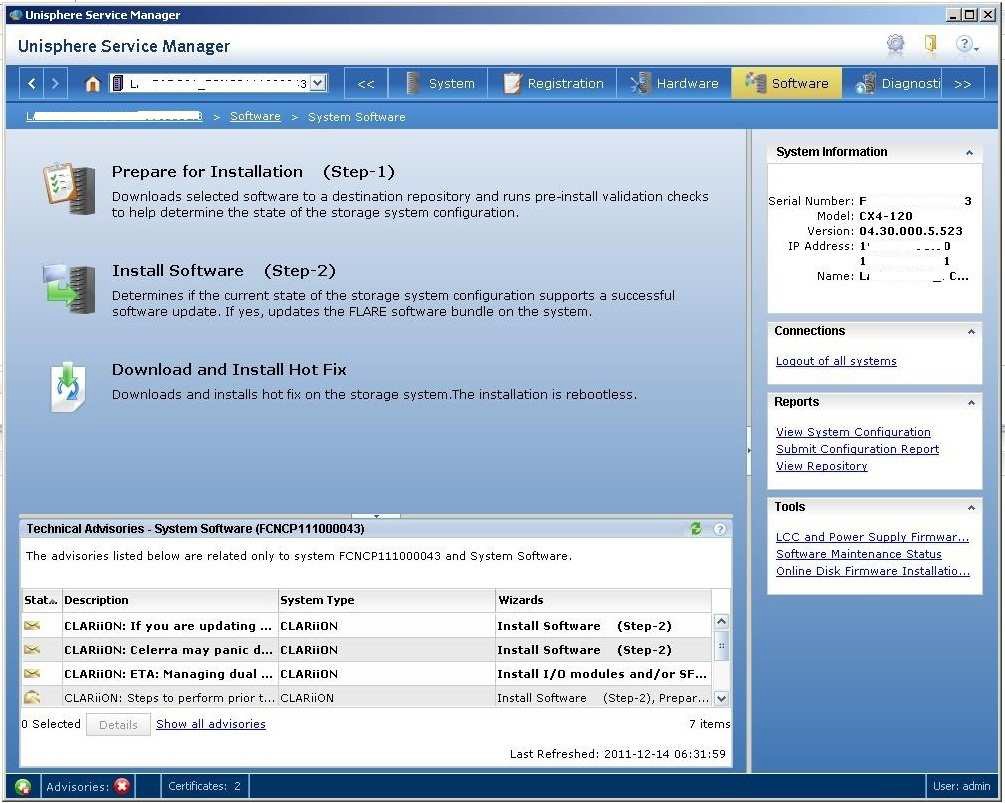1005x803 pixels.
Task: Go to the home page icon
Action: pos(93,84)
